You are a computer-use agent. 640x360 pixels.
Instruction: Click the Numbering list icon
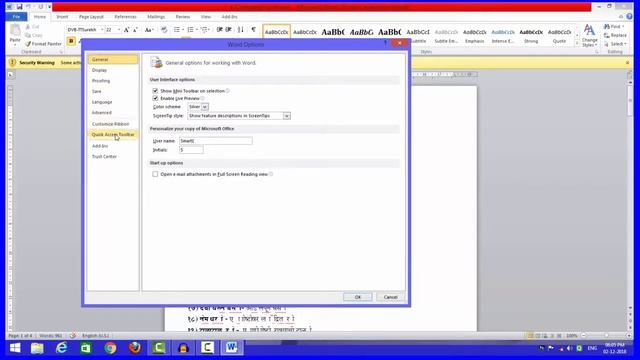tap(191, 30)
